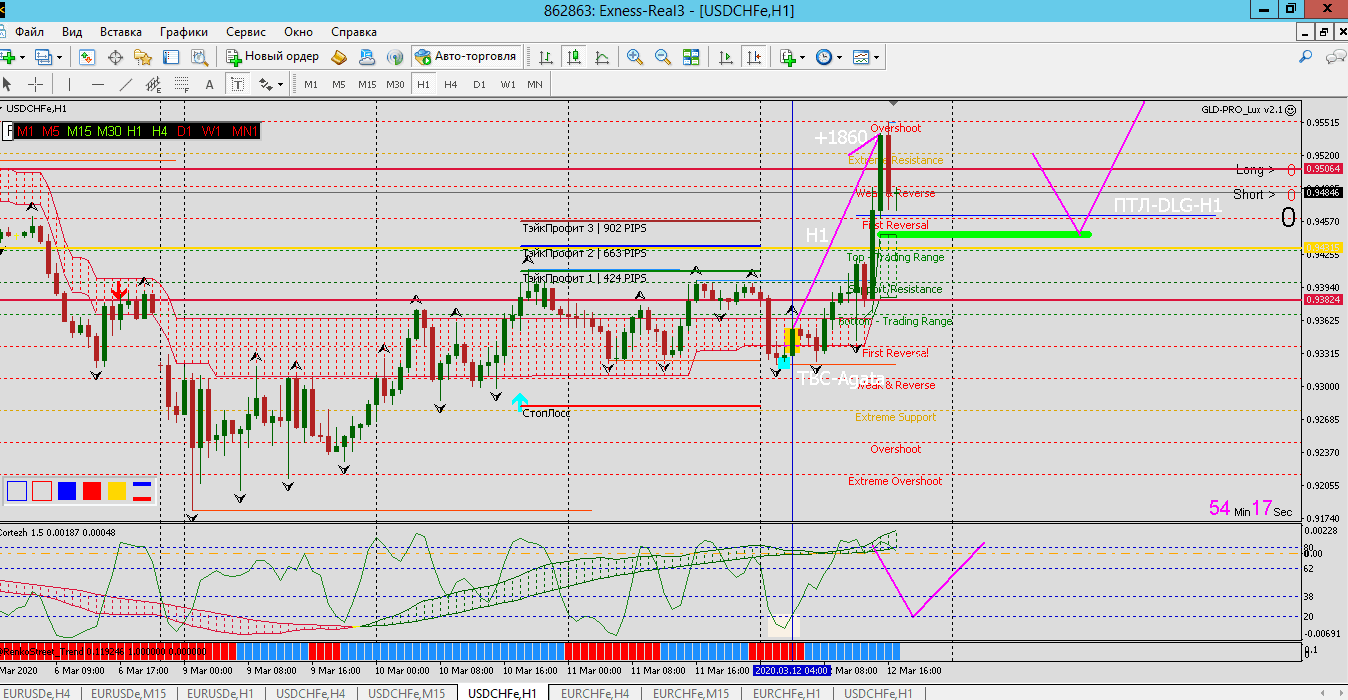The image size is (1348, 700).
Task: Click the chart shift triangle marker
Action: tap(893, 103)
